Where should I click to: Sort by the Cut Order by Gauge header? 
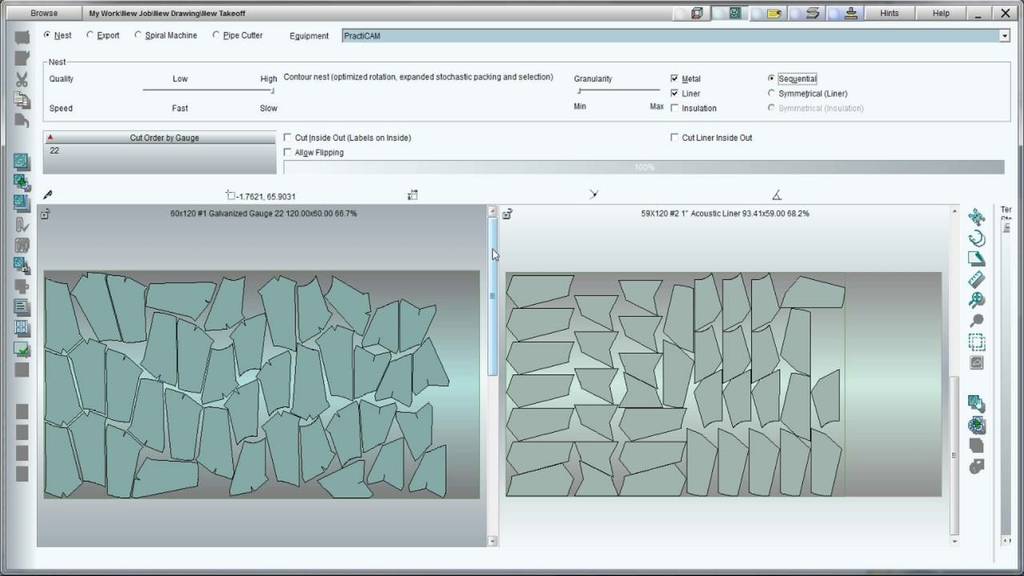click(163, 138)
